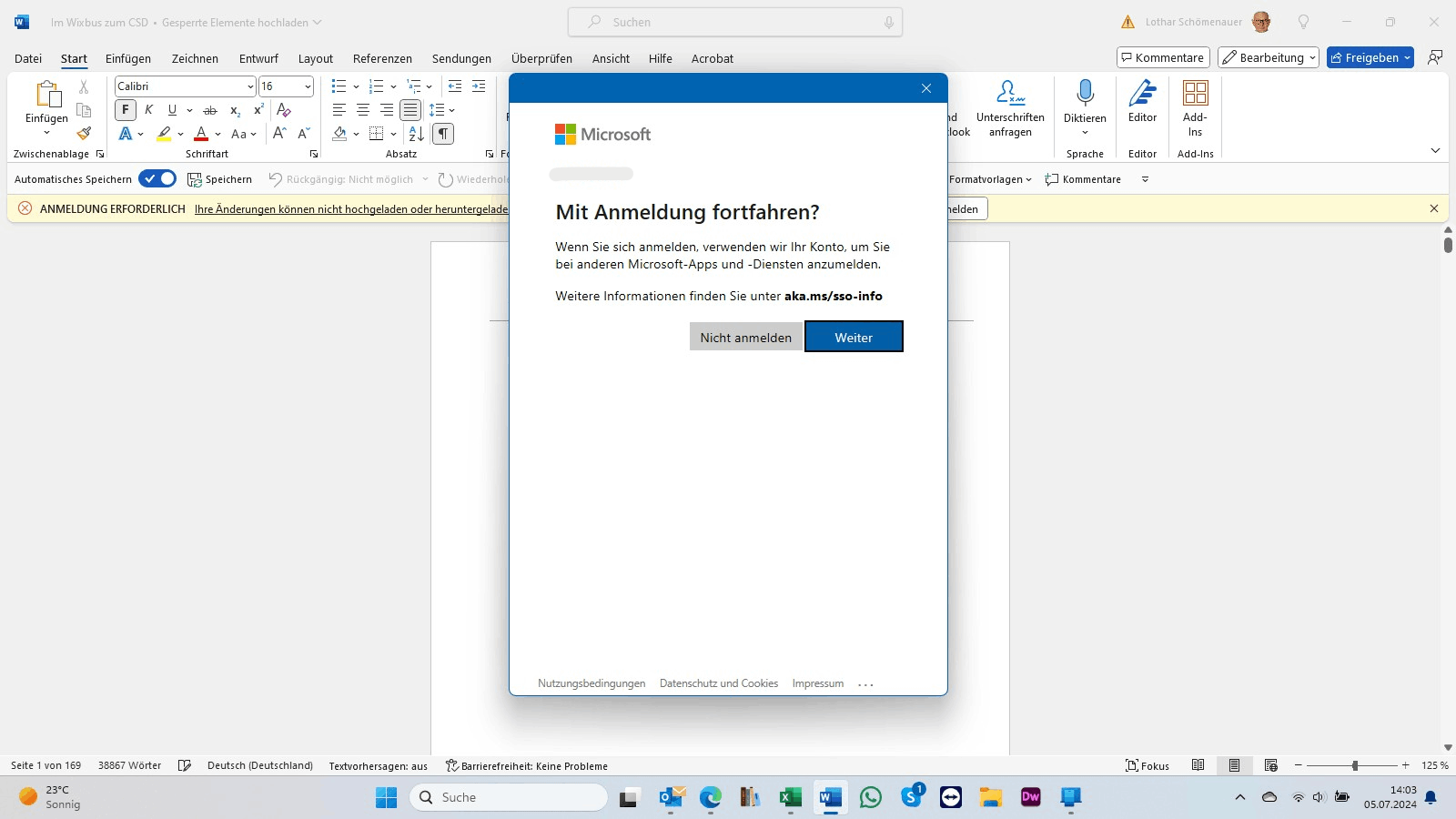Click the Weiter button in dialog
The width and height of the screenshot is (1456, 819).
click(854, 337)
